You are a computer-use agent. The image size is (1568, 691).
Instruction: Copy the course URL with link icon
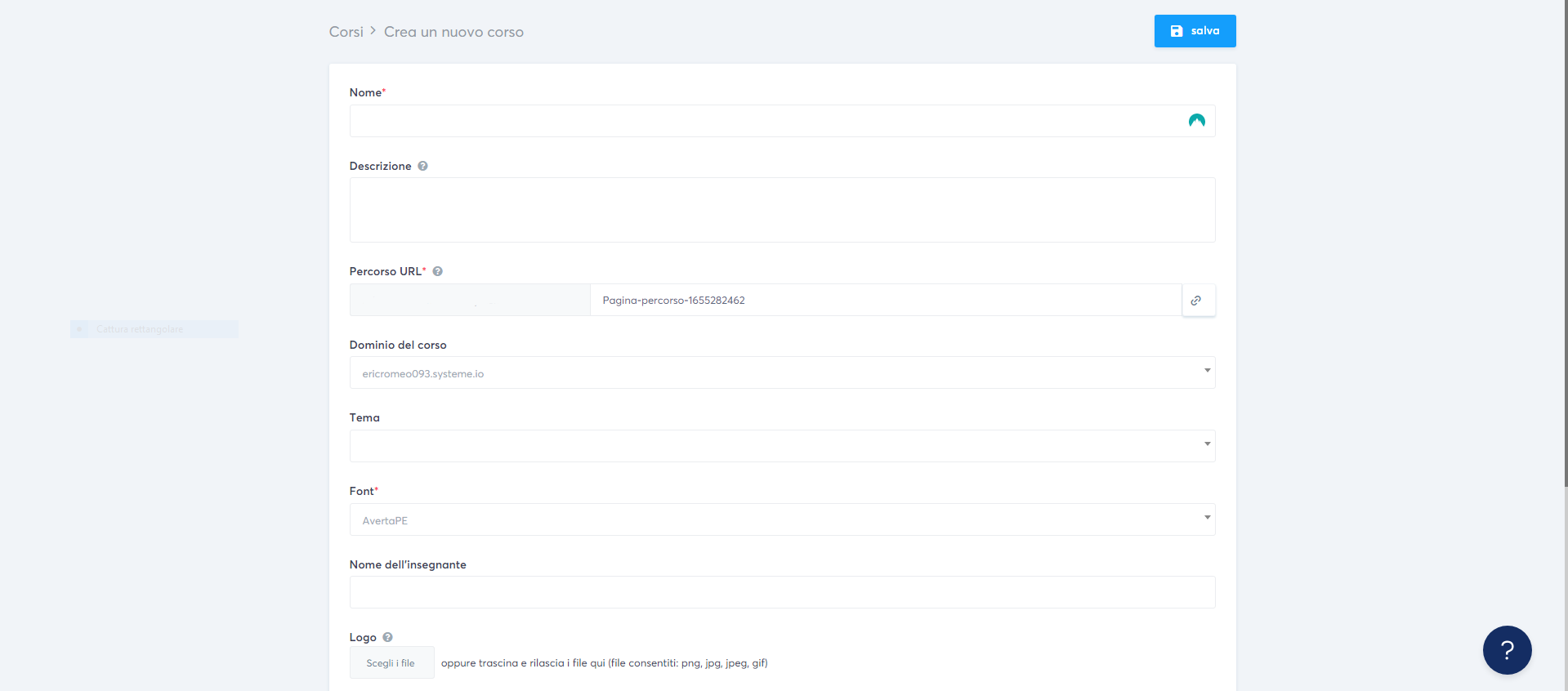(x=1198, y=301)
